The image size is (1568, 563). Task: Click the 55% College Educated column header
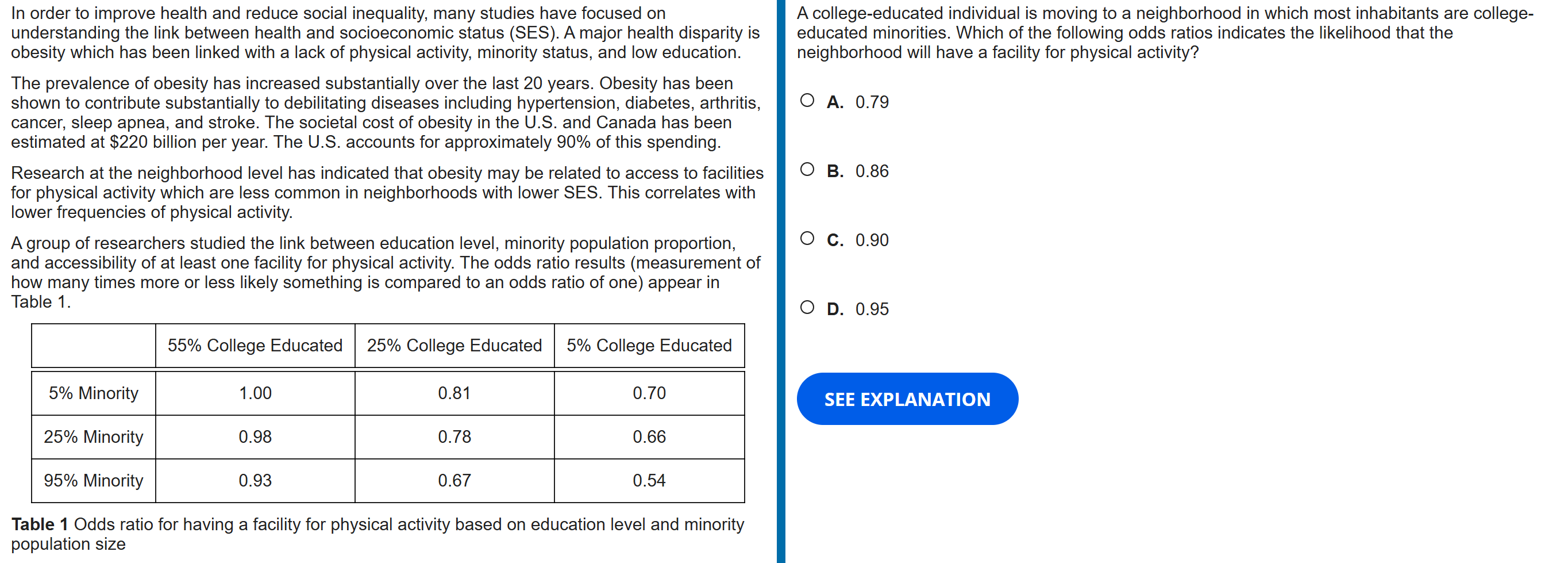pos(255,346)
